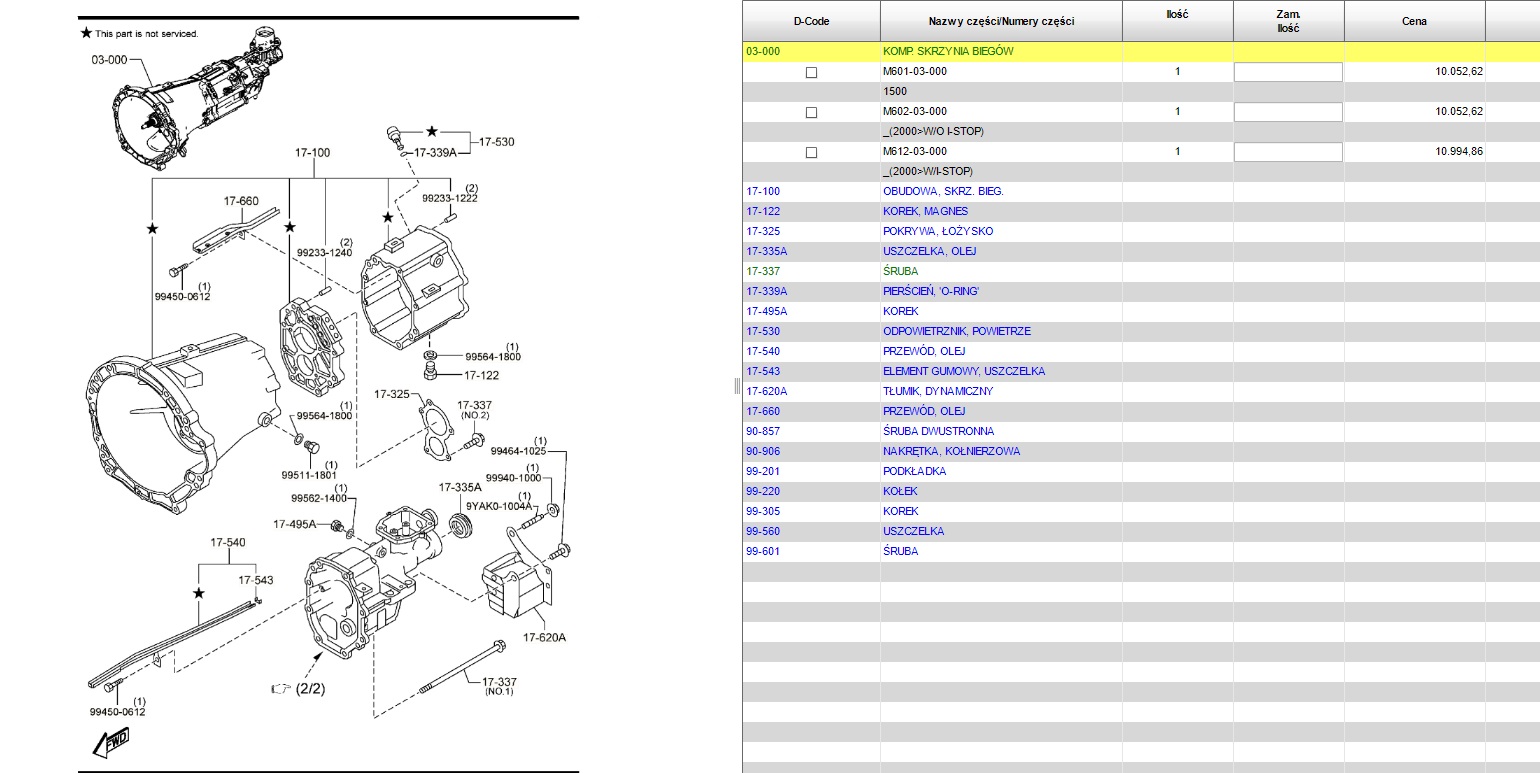Click the 99464-1025 part number in diagram
The height and width of the screenshot is (773, 1540).
click(518, 452)
